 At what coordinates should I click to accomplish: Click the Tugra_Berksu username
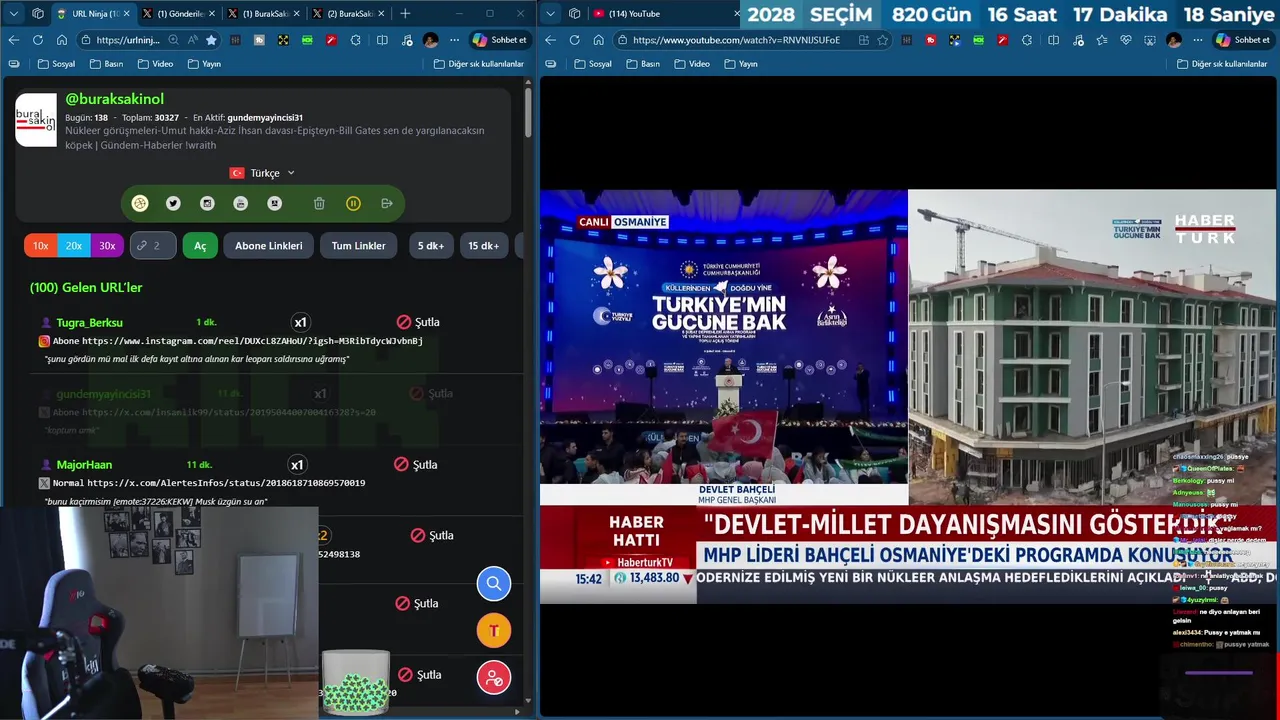89,322
